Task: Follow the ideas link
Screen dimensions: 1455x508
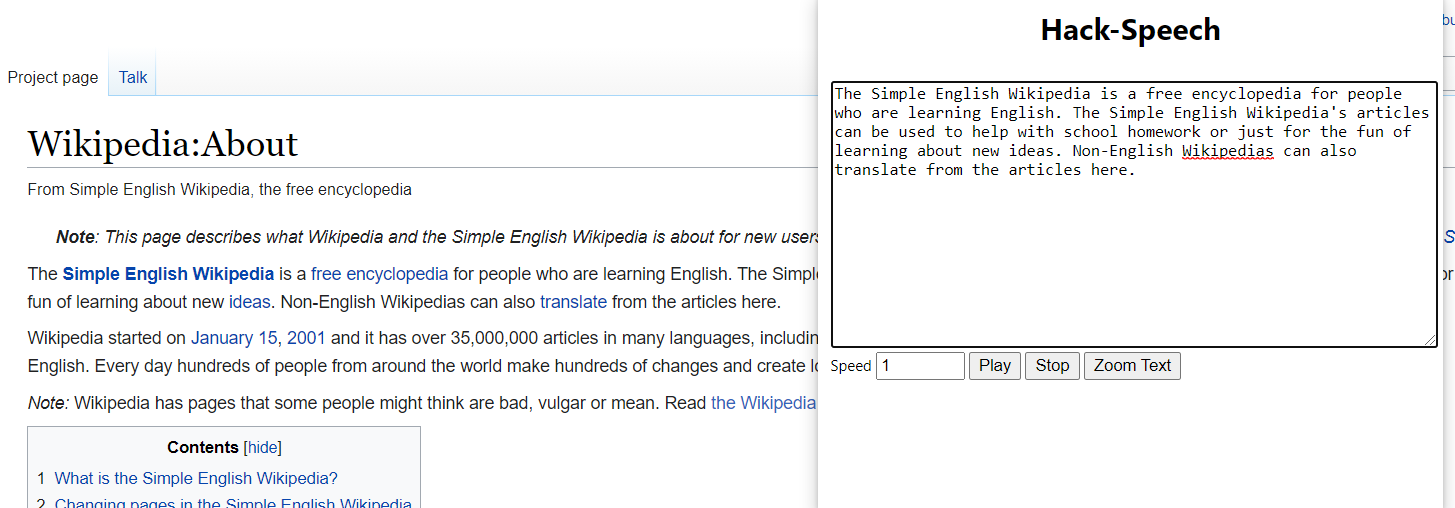Action: tap(249, 302)
